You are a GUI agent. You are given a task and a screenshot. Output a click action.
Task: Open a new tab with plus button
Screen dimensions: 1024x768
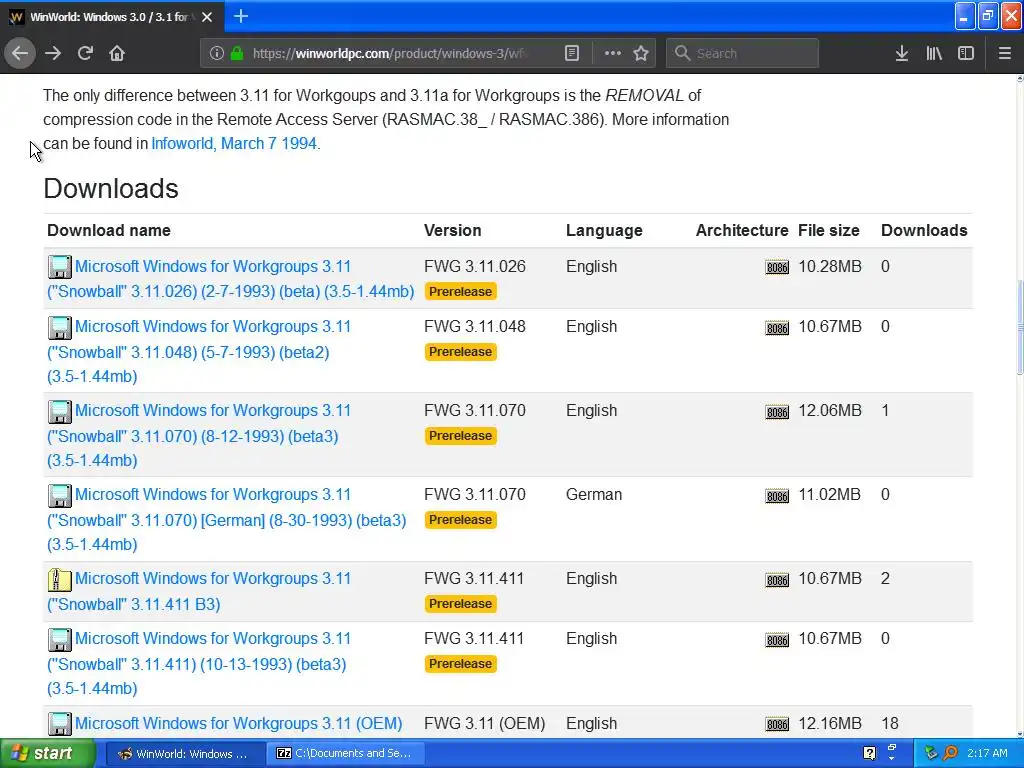240,16
